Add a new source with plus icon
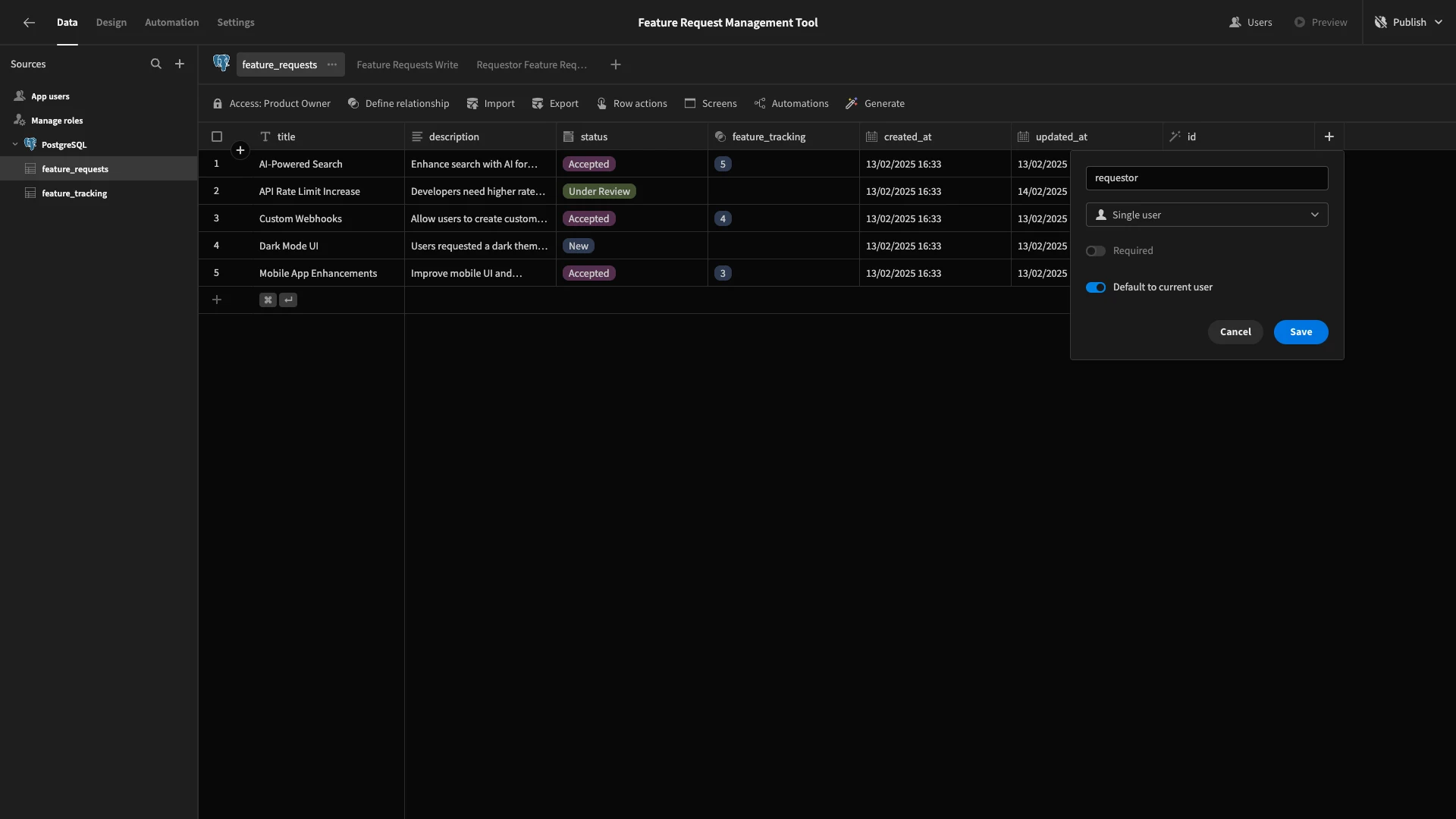The width and height of the screenshot is (1456, 819). (180, 64)
